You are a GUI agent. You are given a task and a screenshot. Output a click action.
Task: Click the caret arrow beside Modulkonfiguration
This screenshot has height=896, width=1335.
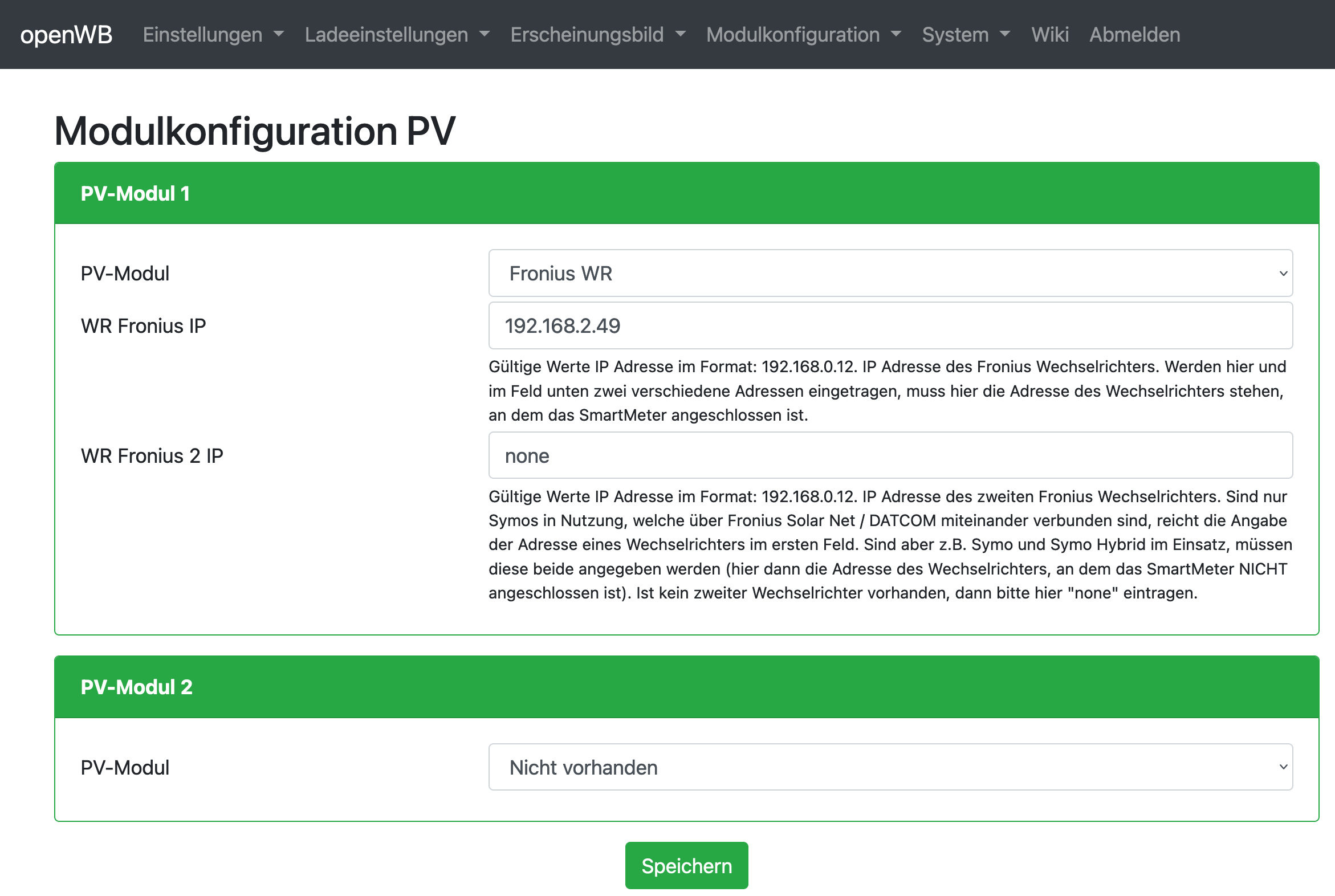click(896, 34)
